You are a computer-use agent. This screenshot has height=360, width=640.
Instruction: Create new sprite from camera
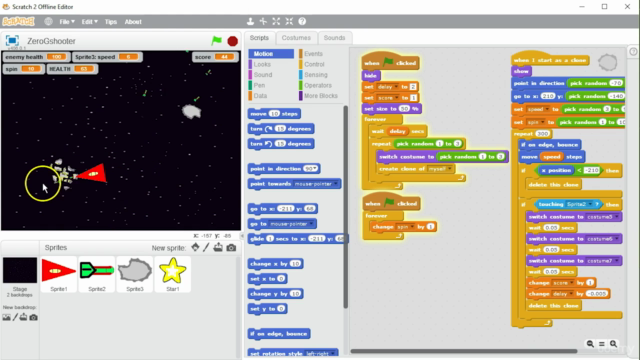point(231,248)
